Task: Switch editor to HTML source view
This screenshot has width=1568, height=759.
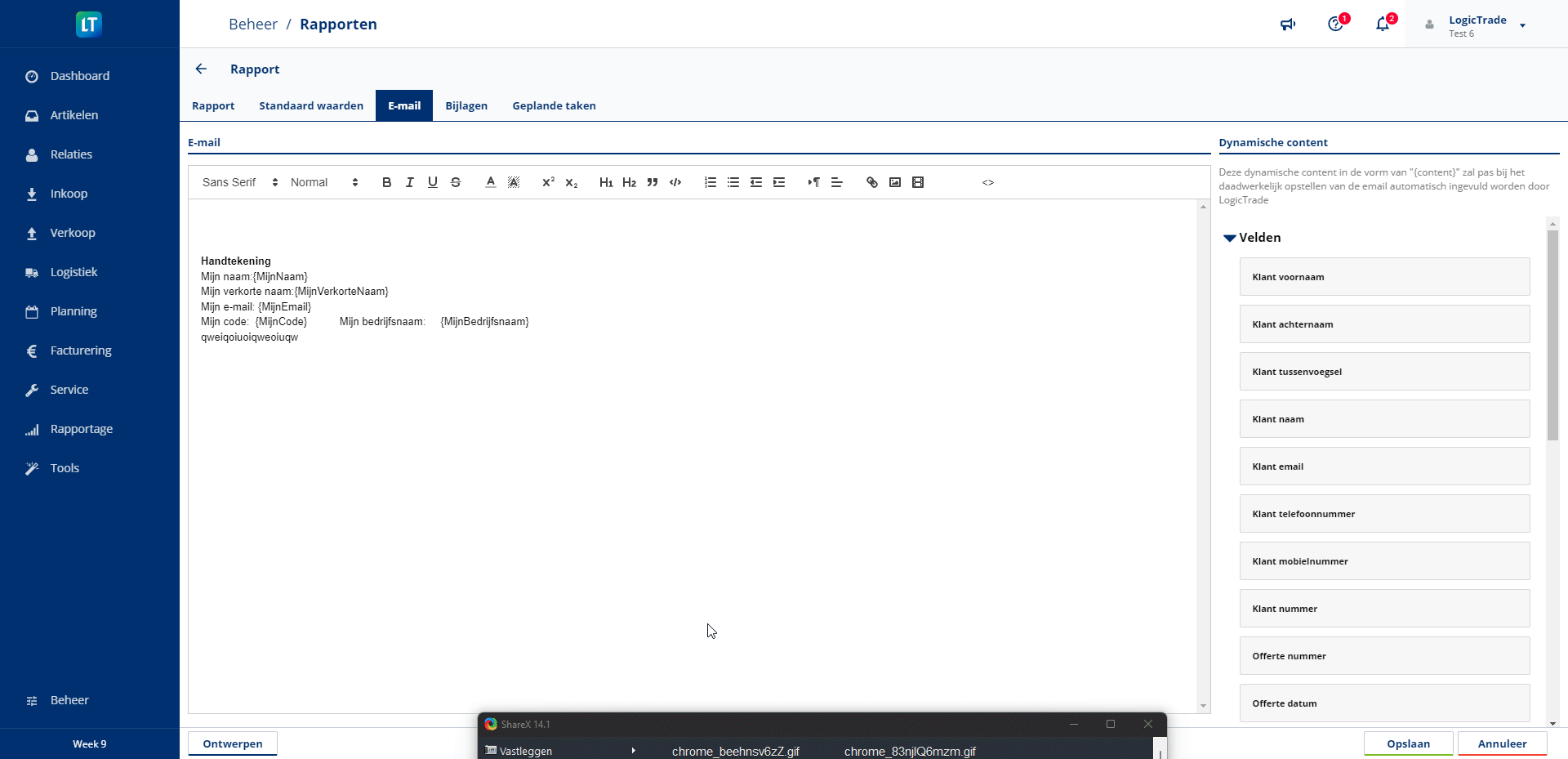Action: tap(987, 182)
